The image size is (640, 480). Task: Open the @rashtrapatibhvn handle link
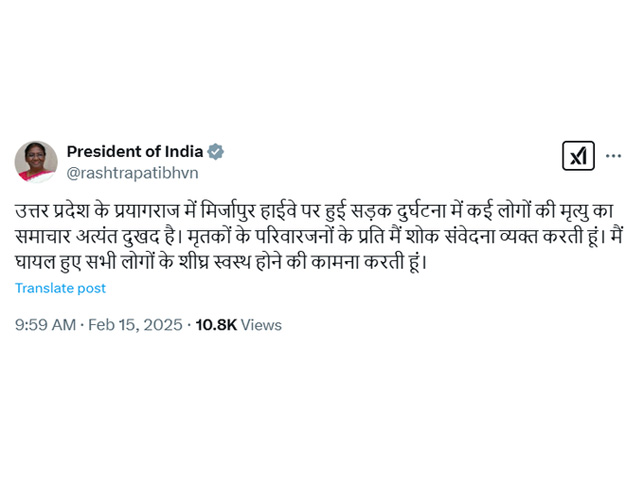pos(132,173)
